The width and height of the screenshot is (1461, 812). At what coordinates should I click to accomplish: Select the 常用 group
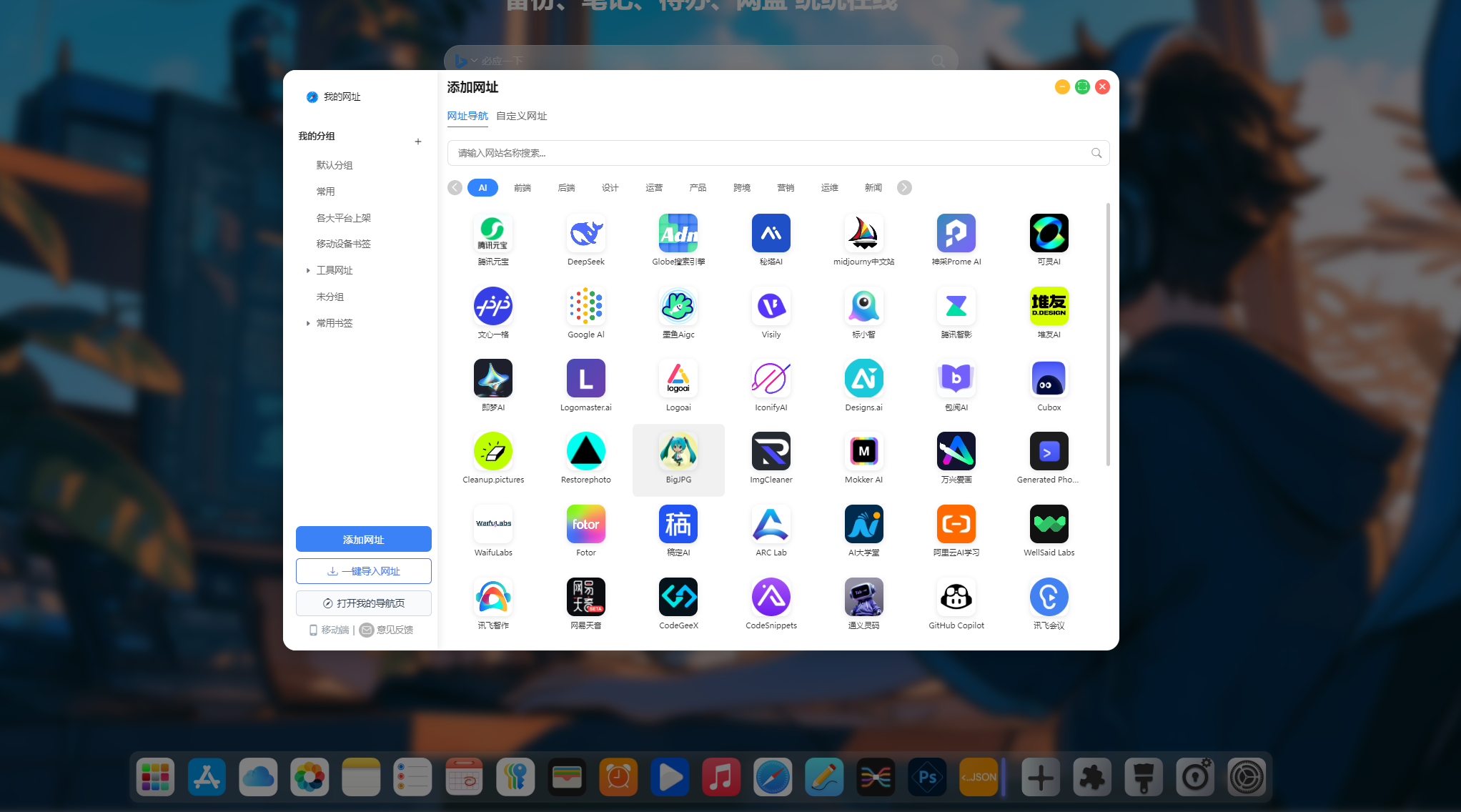326,192
